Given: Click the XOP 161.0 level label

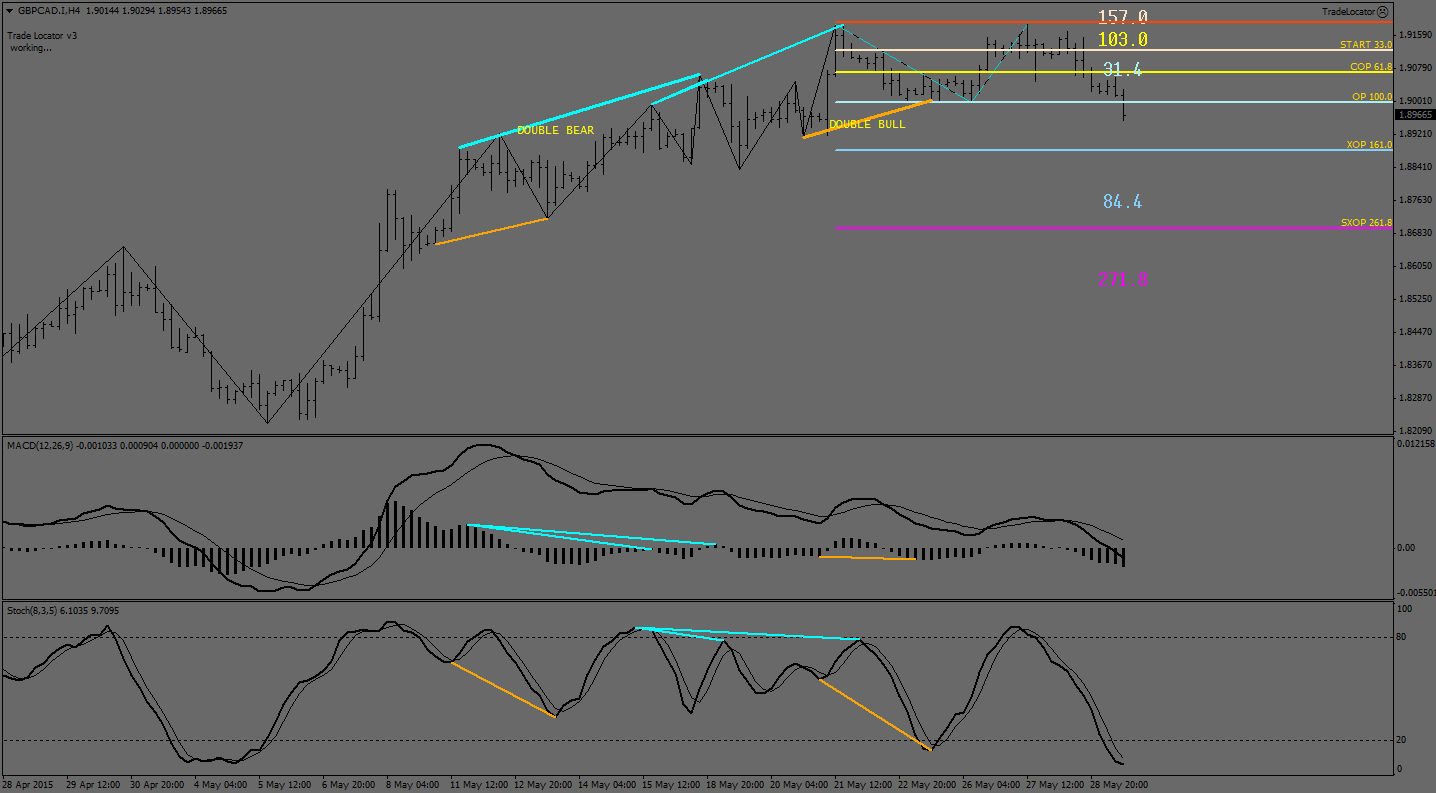Looking at the screenshot, I should 1368,145.
